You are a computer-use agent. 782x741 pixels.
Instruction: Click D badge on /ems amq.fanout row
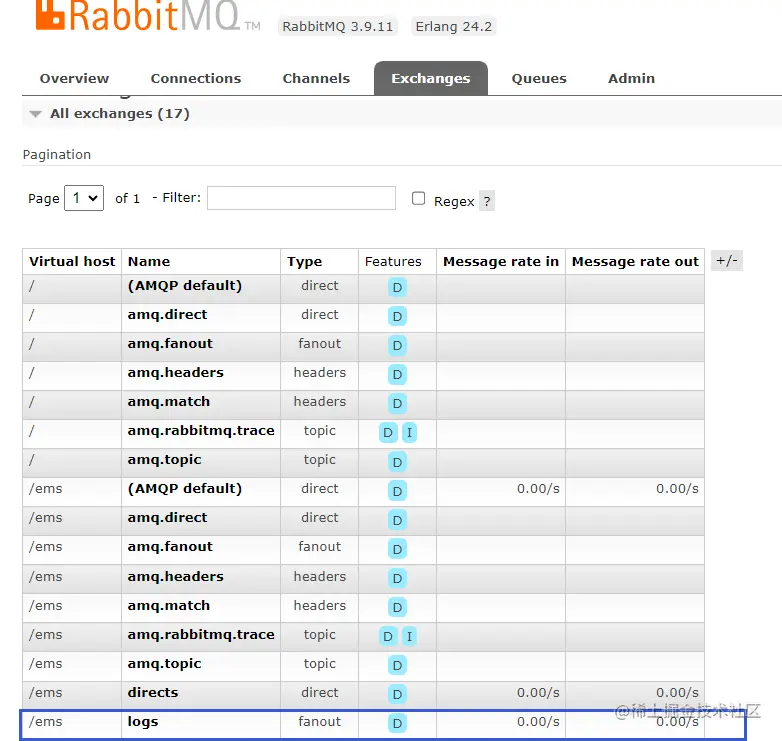tap(397, 549)
